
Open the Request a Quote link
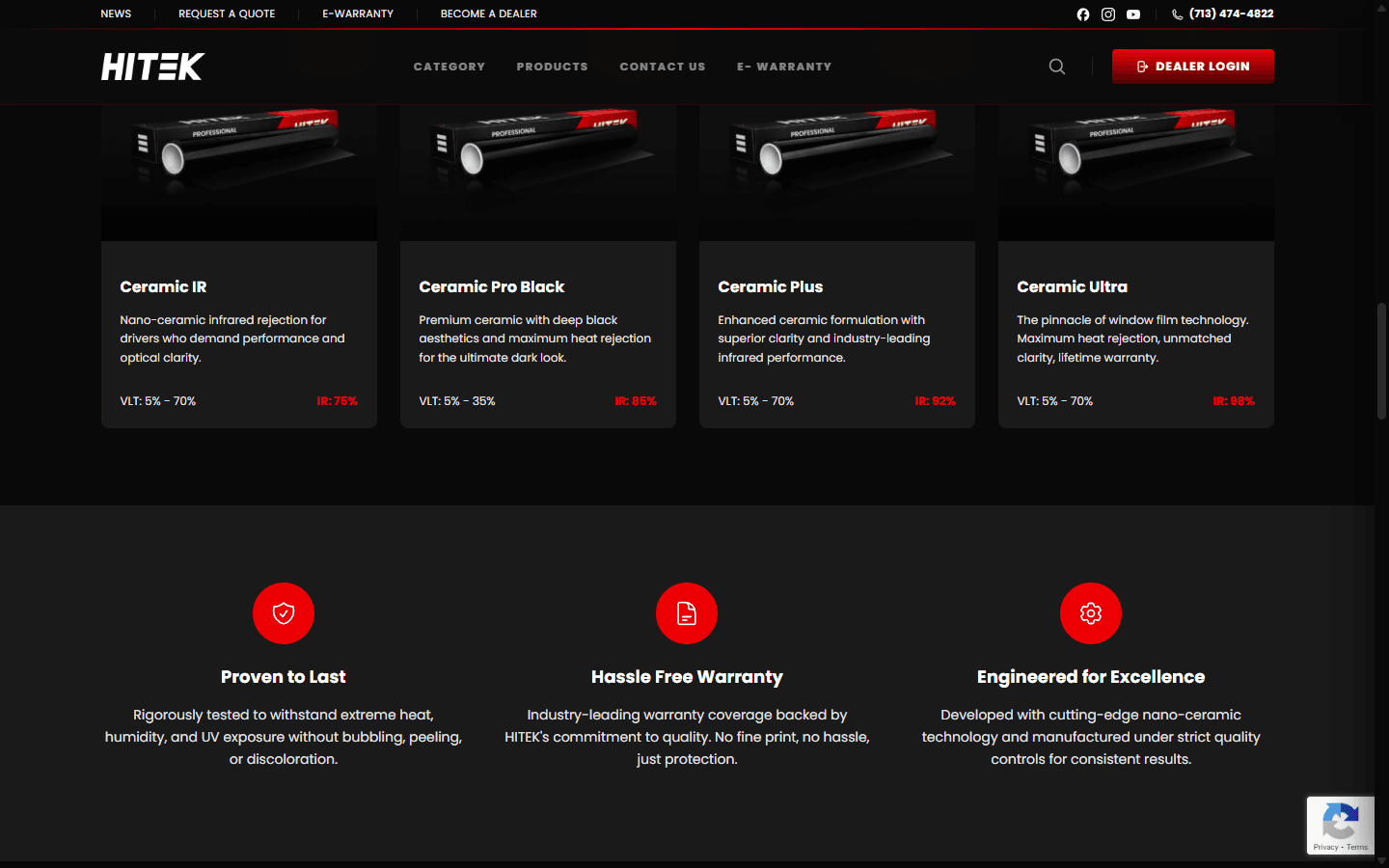click(227, 14)
